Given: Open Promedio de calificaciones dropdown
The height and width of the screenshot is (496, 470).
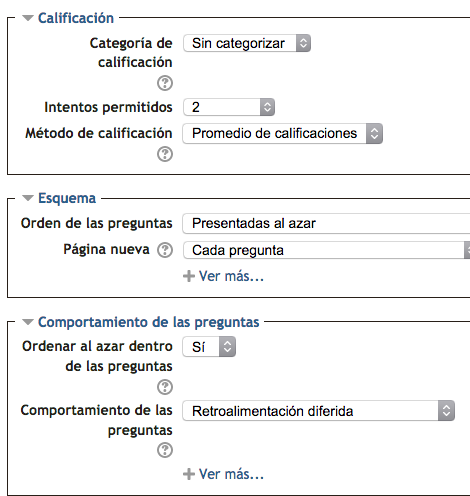Looking at the screenshot, I should (x=283, y=133).
